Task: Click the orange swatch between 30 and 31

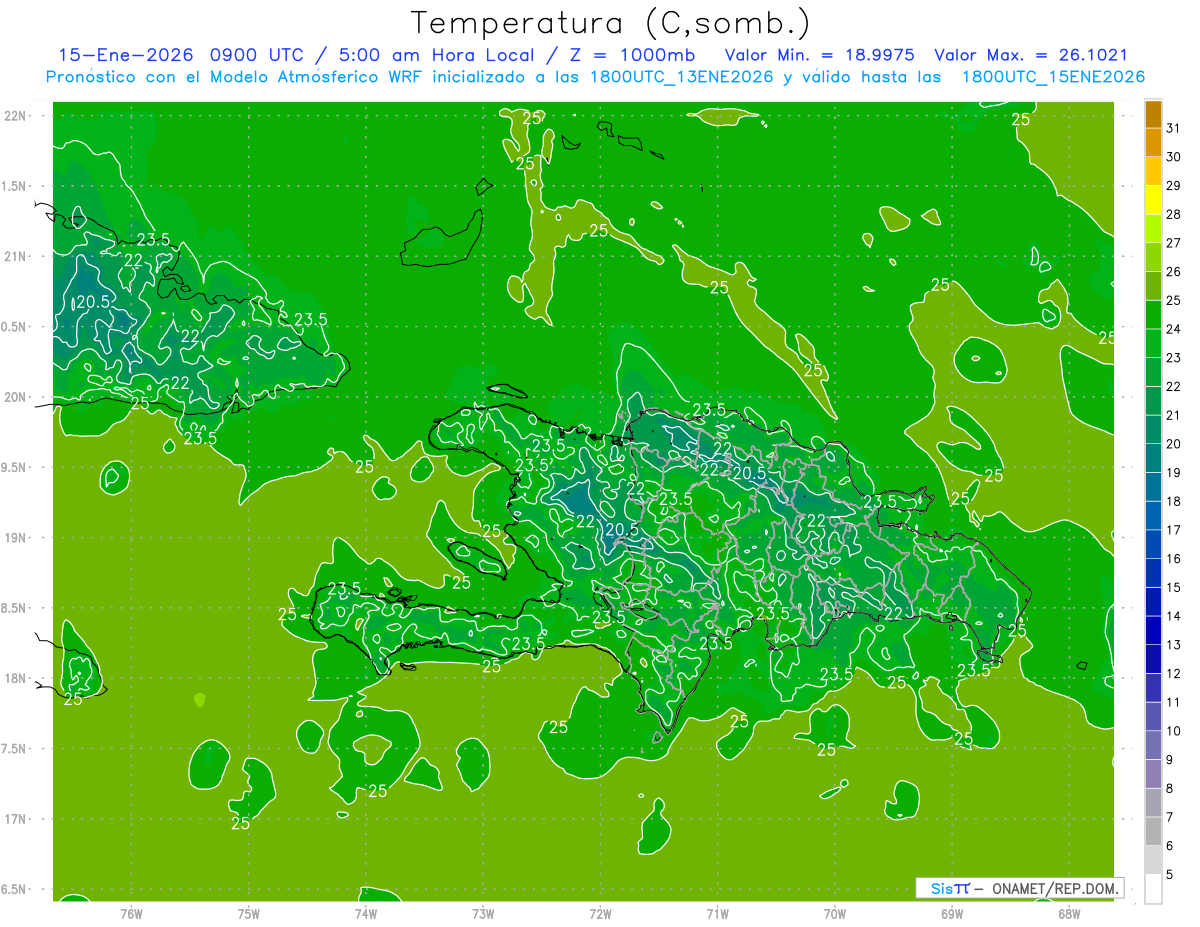Action: coord(1153,142)
